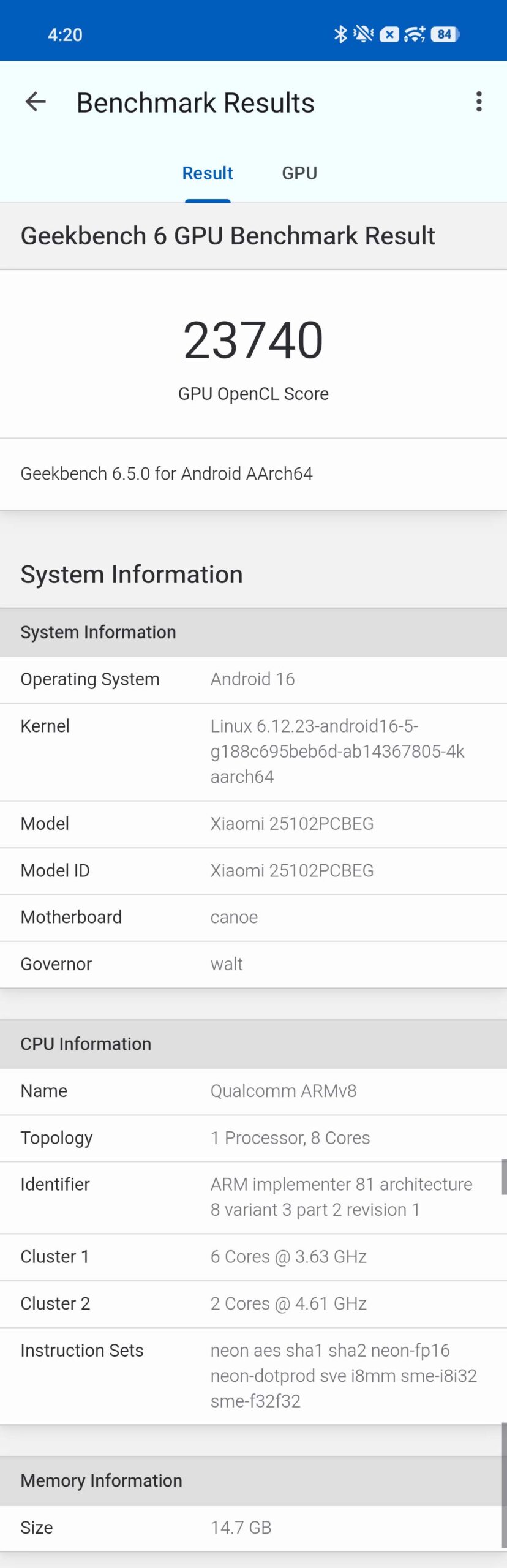Tap the Motherboard canoe row
This screenshot has width=507, height=1568.
(253, 917)
